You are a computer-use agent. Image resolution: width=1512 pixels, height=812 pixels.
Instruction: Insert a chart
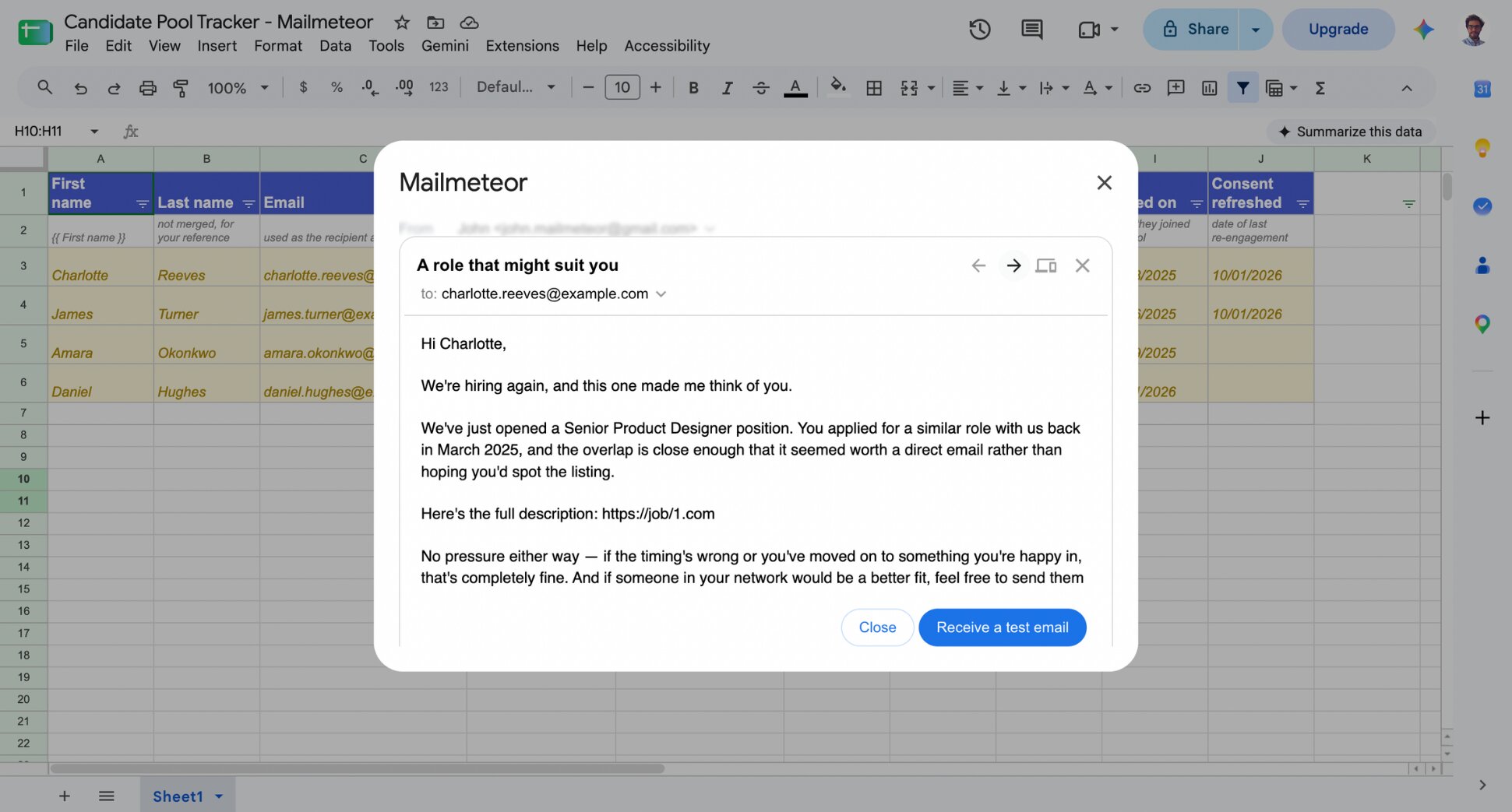pos(1209,88)
